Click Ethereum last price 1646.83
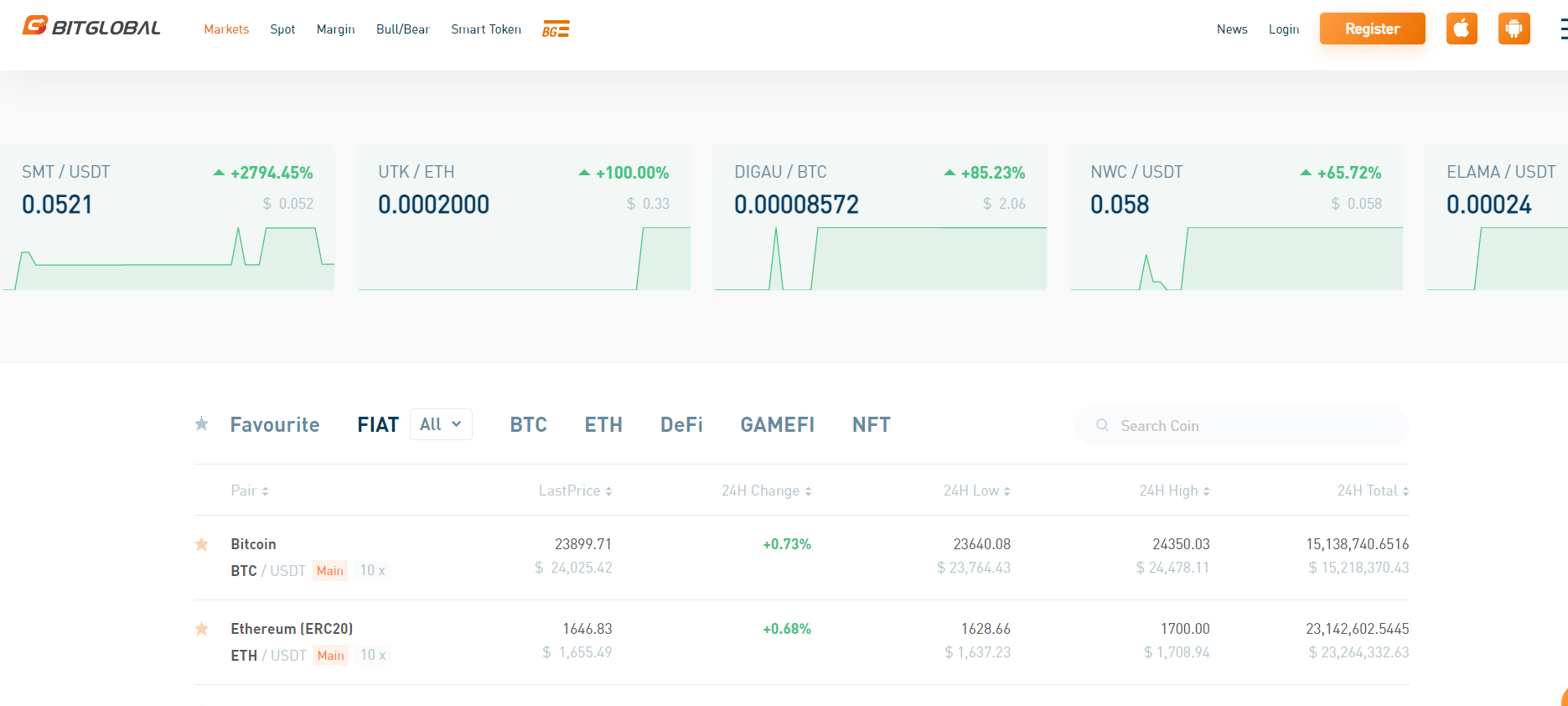 (587, 629)
